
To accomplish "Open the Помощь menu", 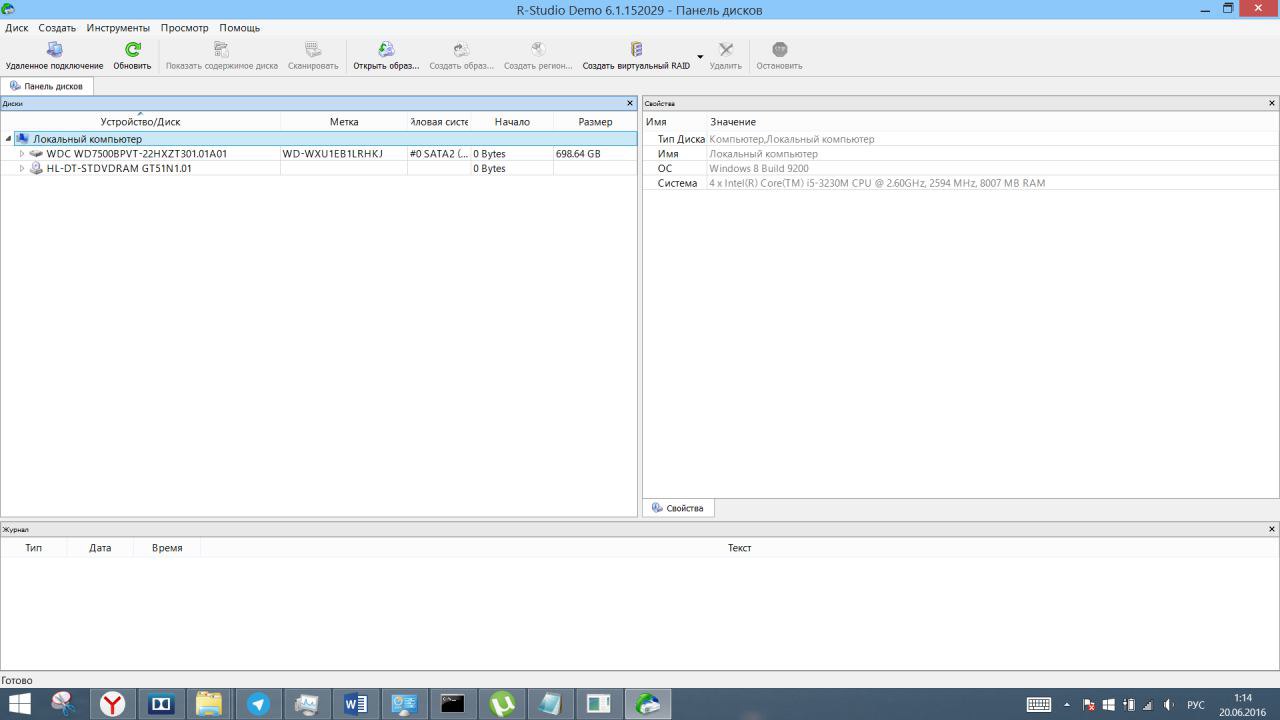I will 239,28.
